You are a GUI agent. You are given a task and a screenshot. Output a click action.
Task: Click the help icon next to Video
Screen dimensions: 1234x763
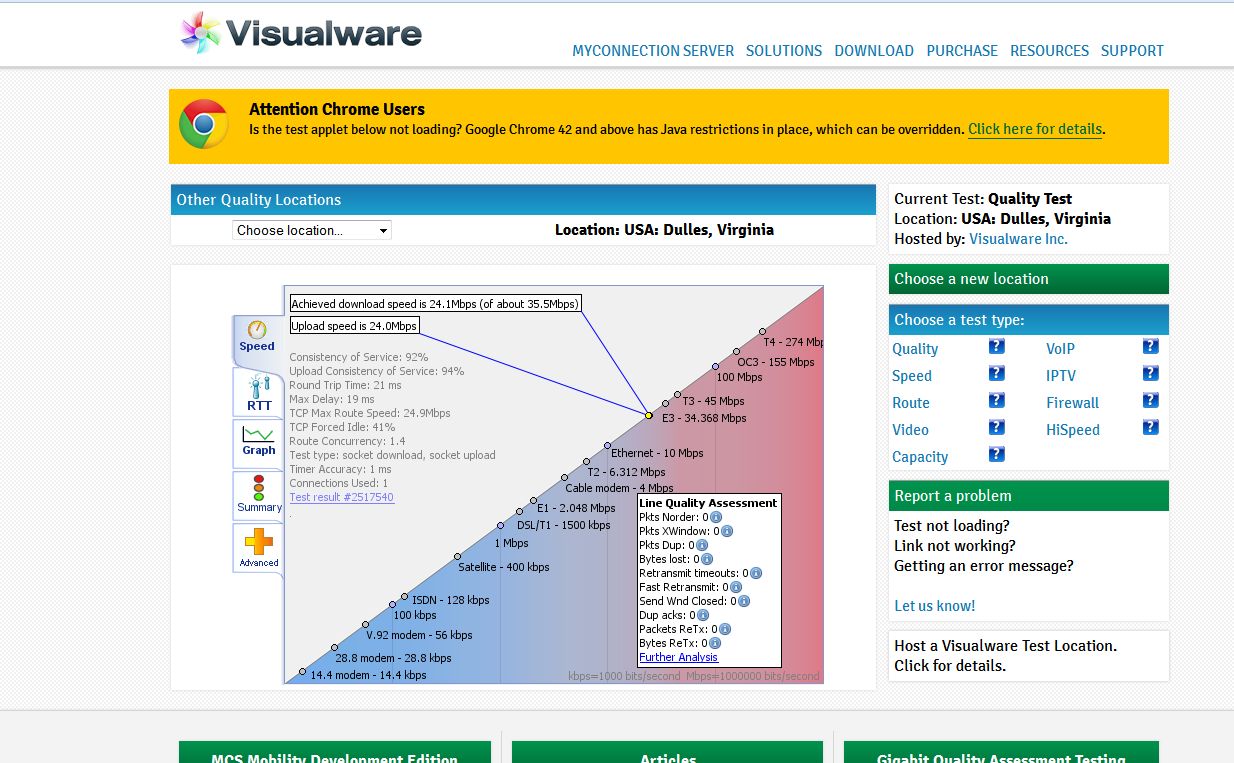pos(997,428)
